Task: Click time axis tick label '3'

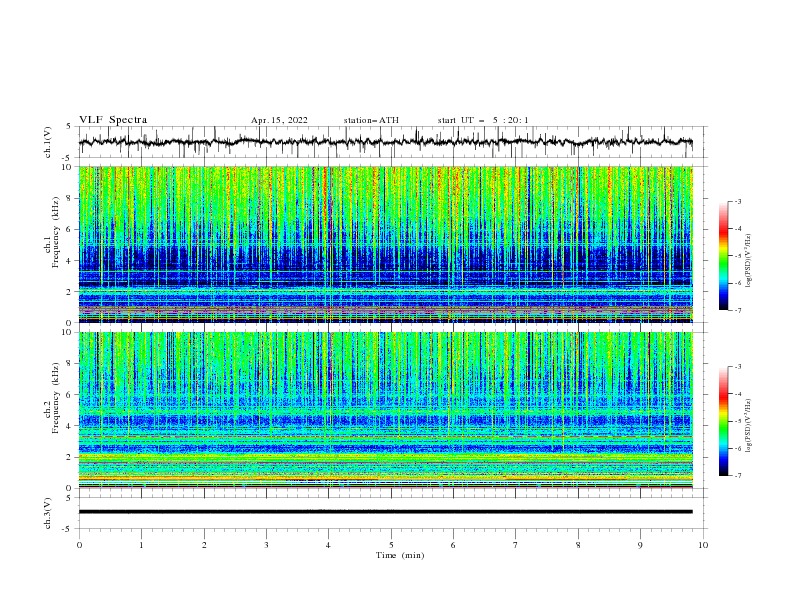Action: pyautogui.click(x=266, y=545)
